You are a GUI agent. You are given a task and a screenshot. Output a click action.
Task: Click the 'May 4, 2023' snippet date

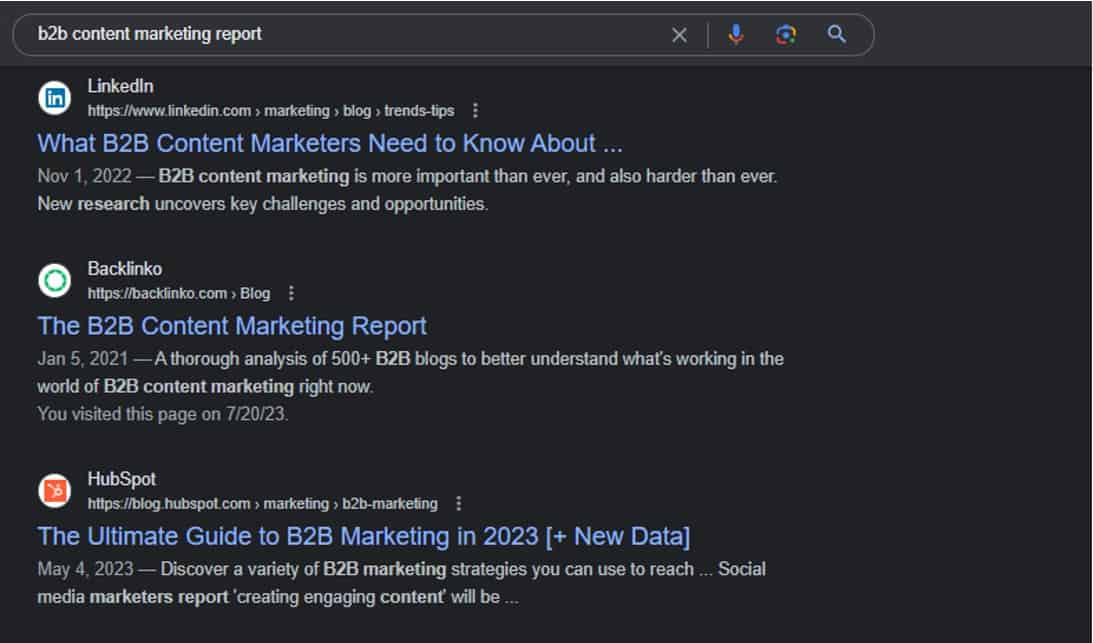point(85,569)
